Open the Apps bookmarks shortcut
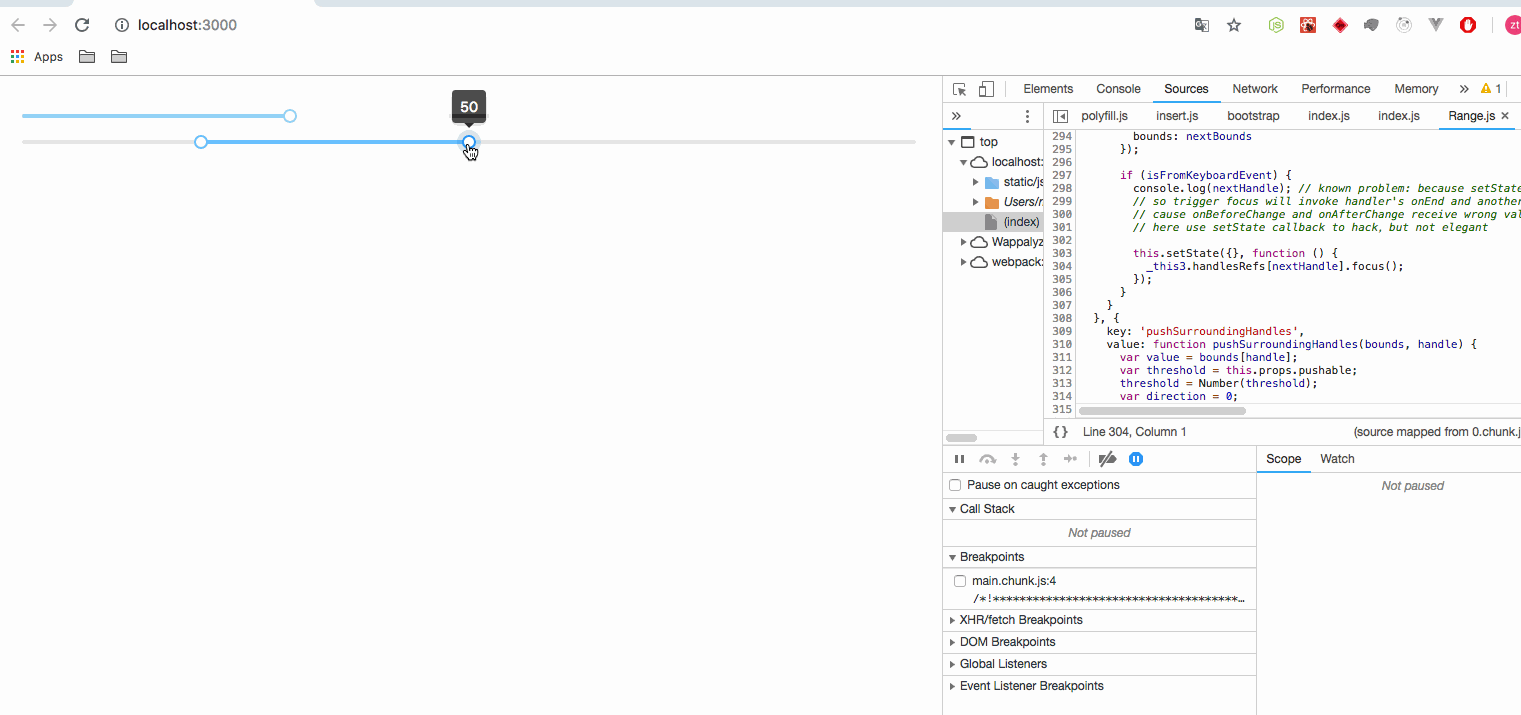 coord(37,57)
